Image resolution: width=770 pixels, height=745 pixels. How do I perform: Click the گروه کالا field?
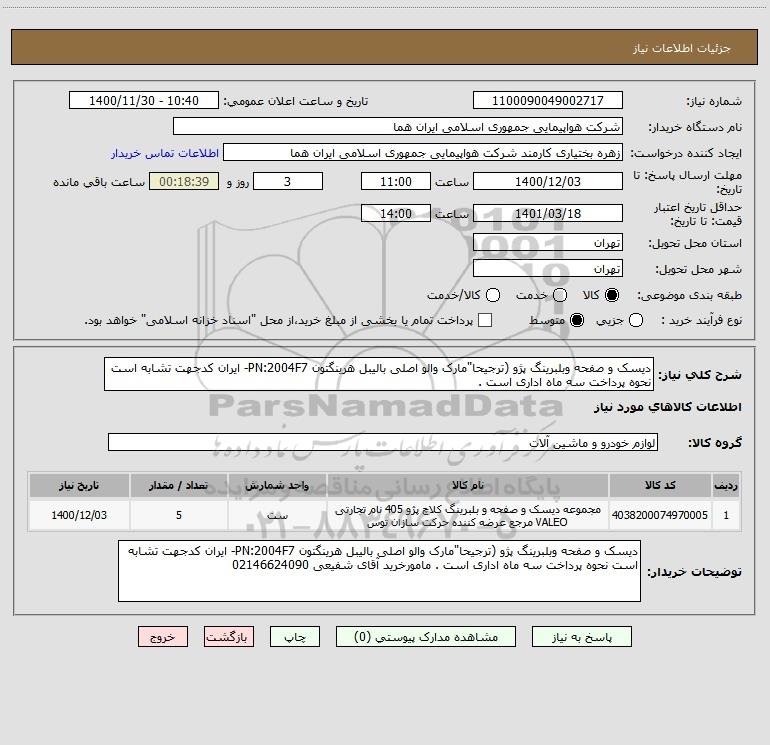coord(383,442)
